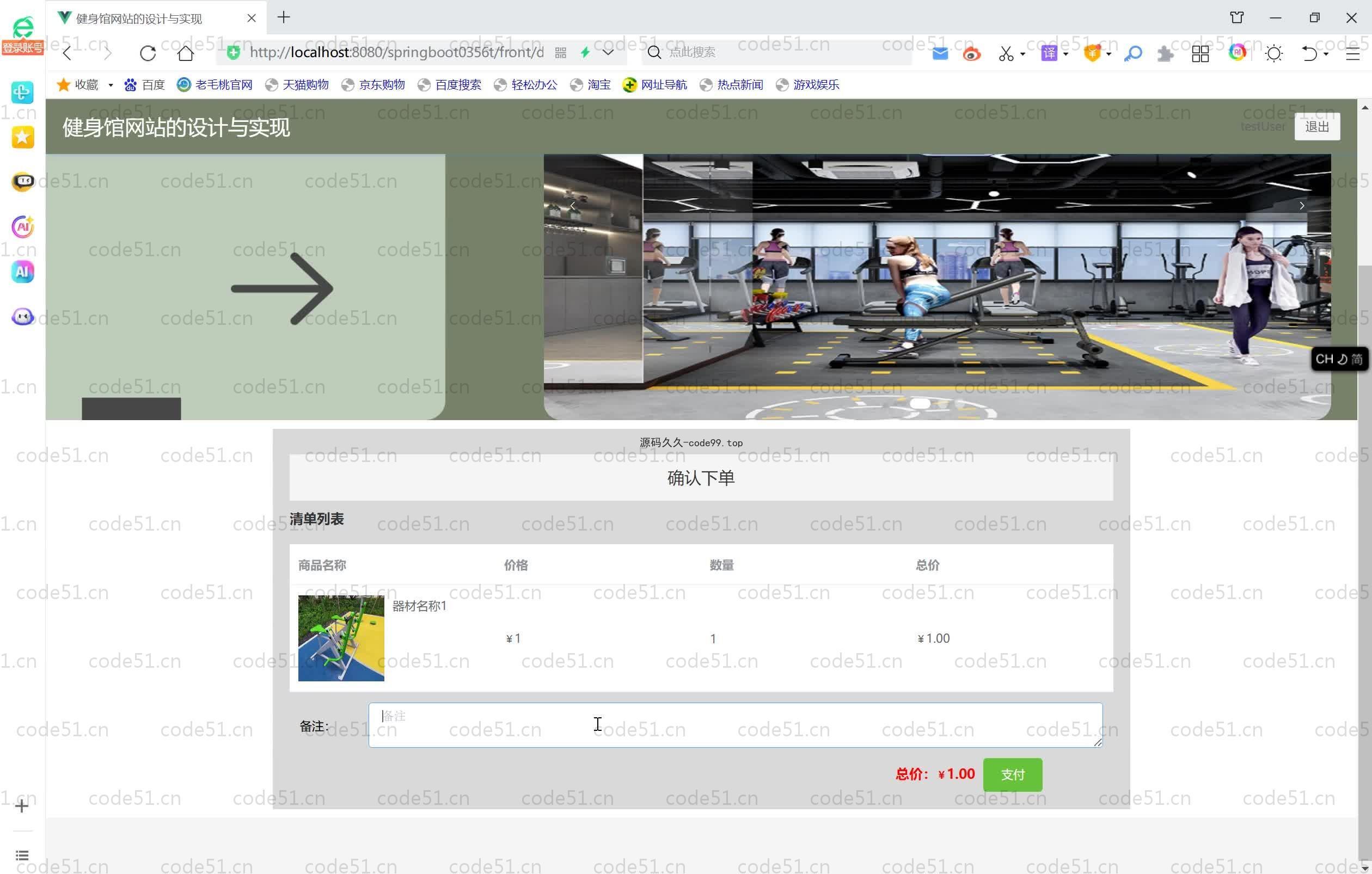The width and height of the screenshot is (1372, 874).
Task: Open the 淘宝 bookmark
Action: (590, 85)
